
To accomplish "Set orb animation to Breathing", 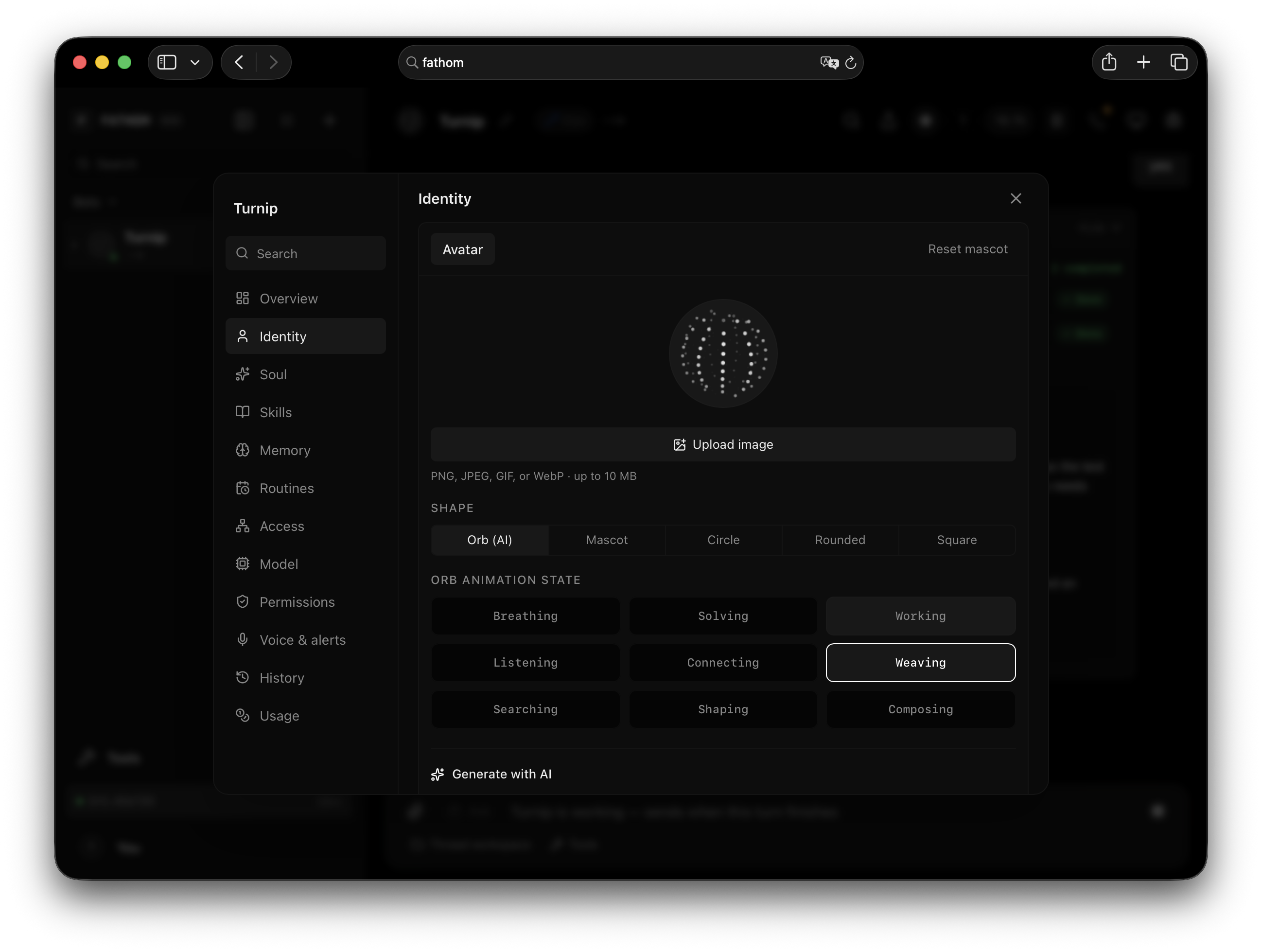I will (x=526, y=616).
